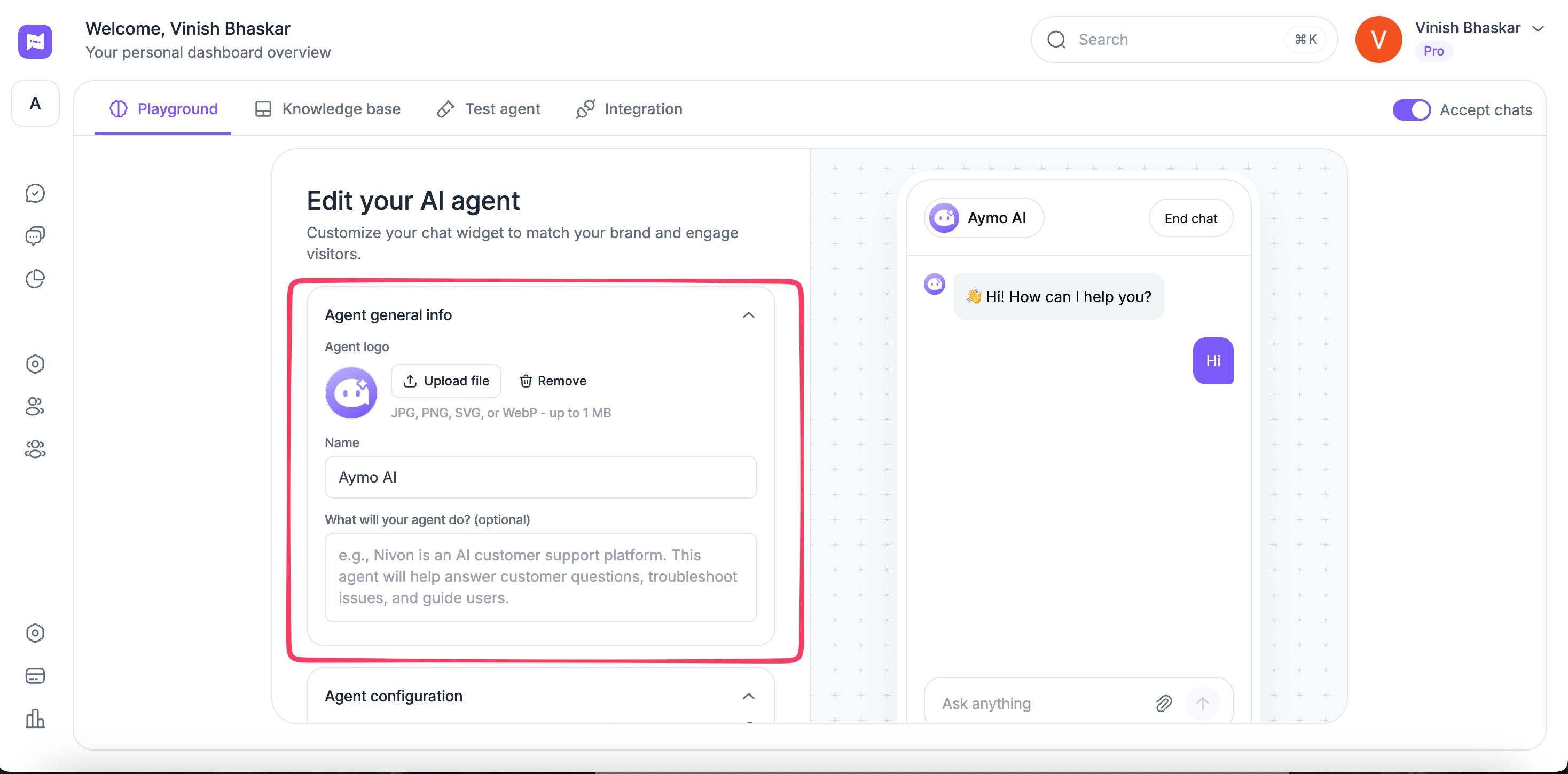The image size is (1568, 774).
Task: Click the agent logo avatar image
Action: 351,392
